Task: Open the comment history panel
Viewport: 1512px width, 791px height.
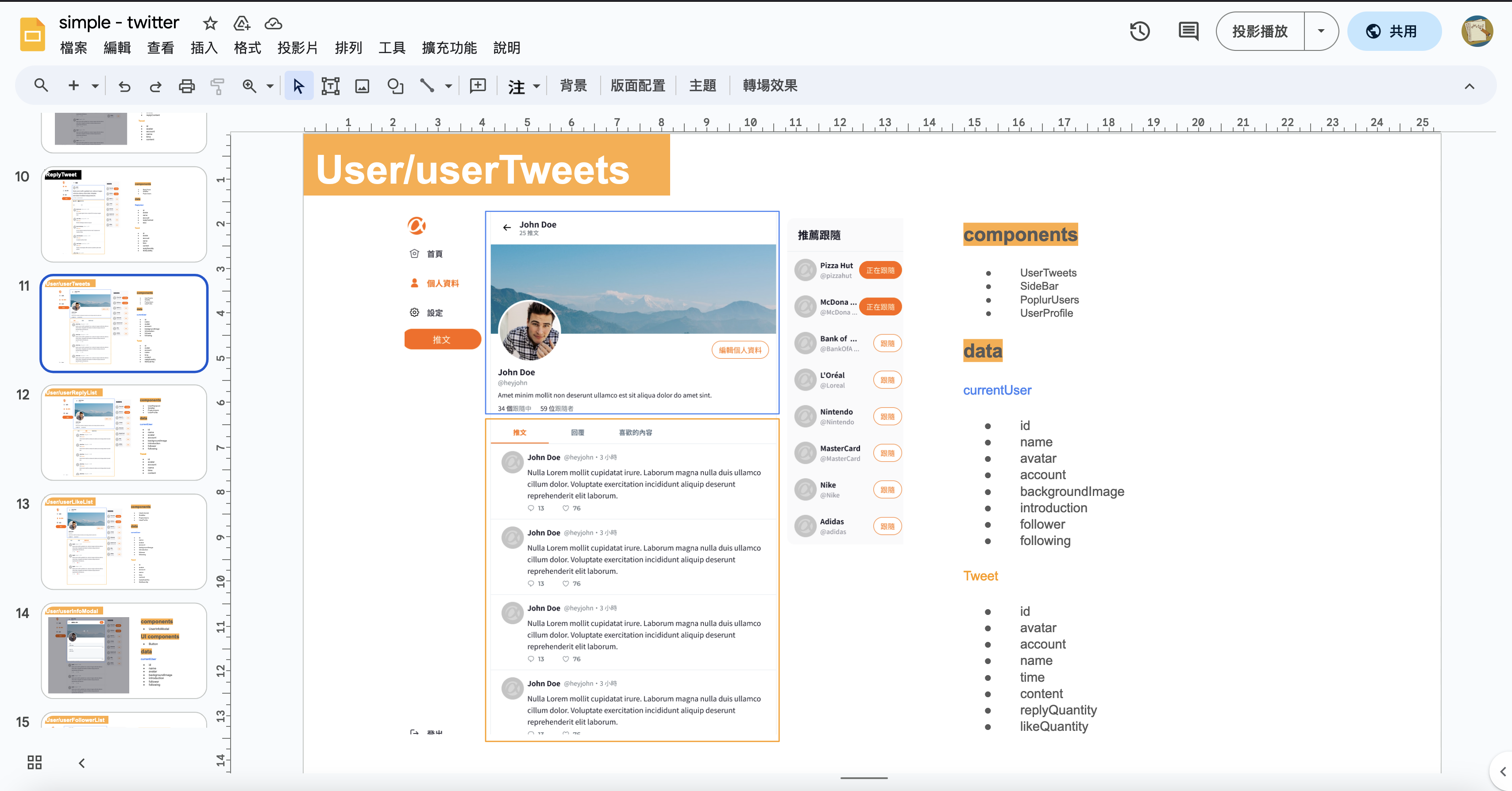Action: coord(1188,31)
